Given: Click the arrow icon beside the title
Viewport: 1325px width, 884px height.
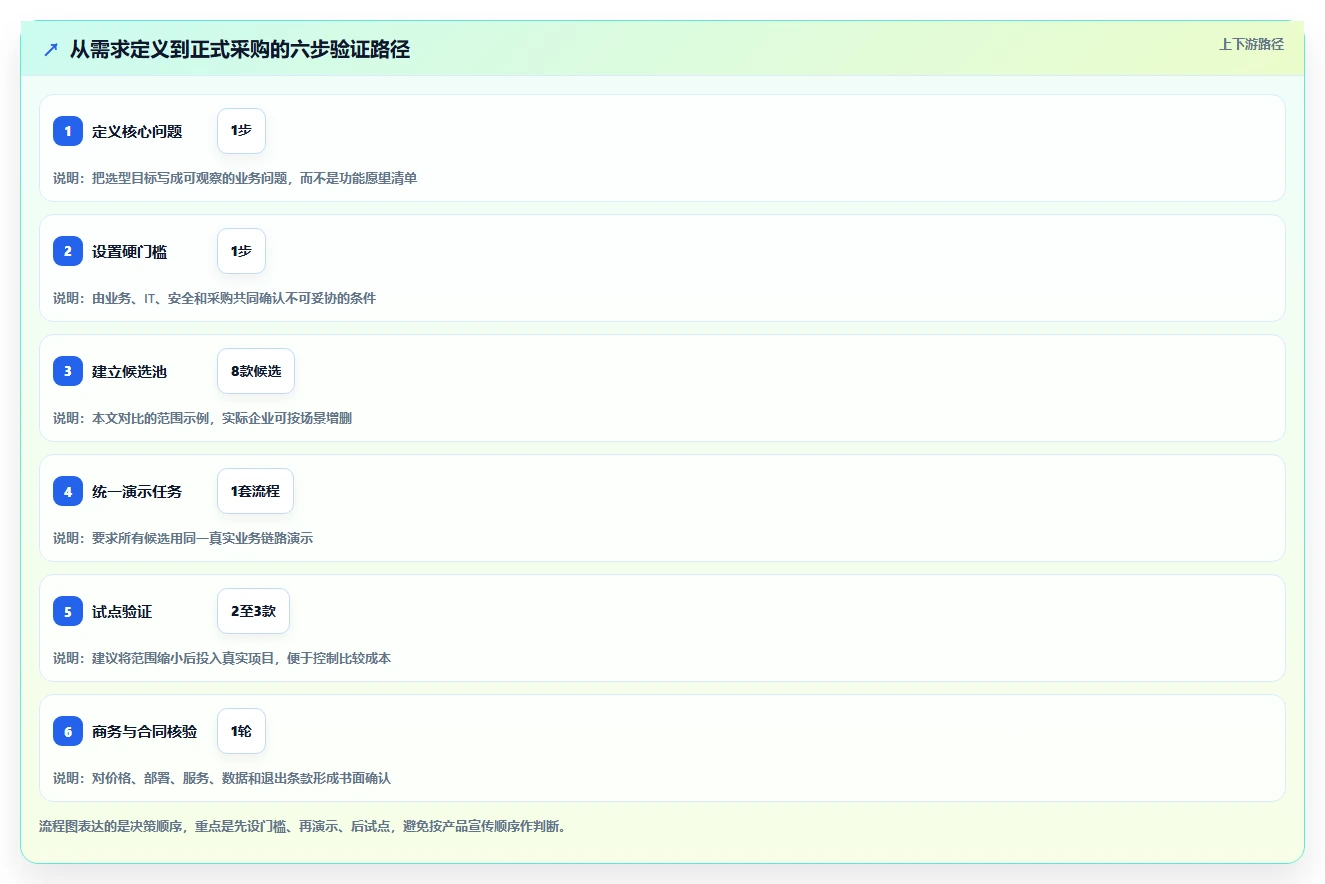Looking at the screenshot, I should coord(51,50).
